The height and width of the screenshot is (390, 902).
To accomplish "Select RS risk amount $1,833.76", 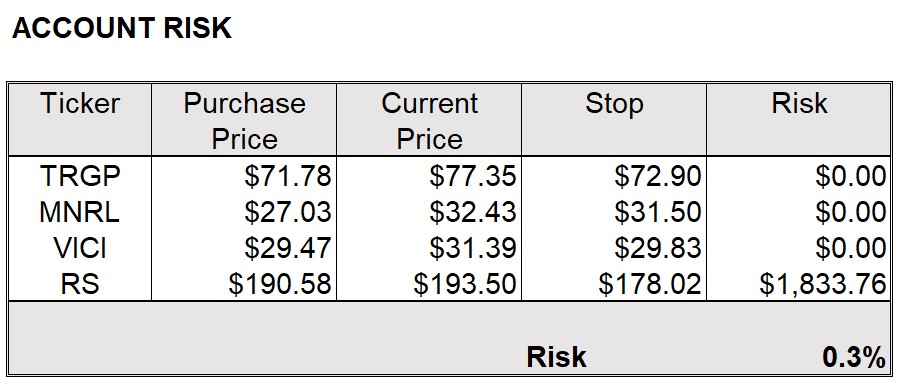I will (823, 284).
